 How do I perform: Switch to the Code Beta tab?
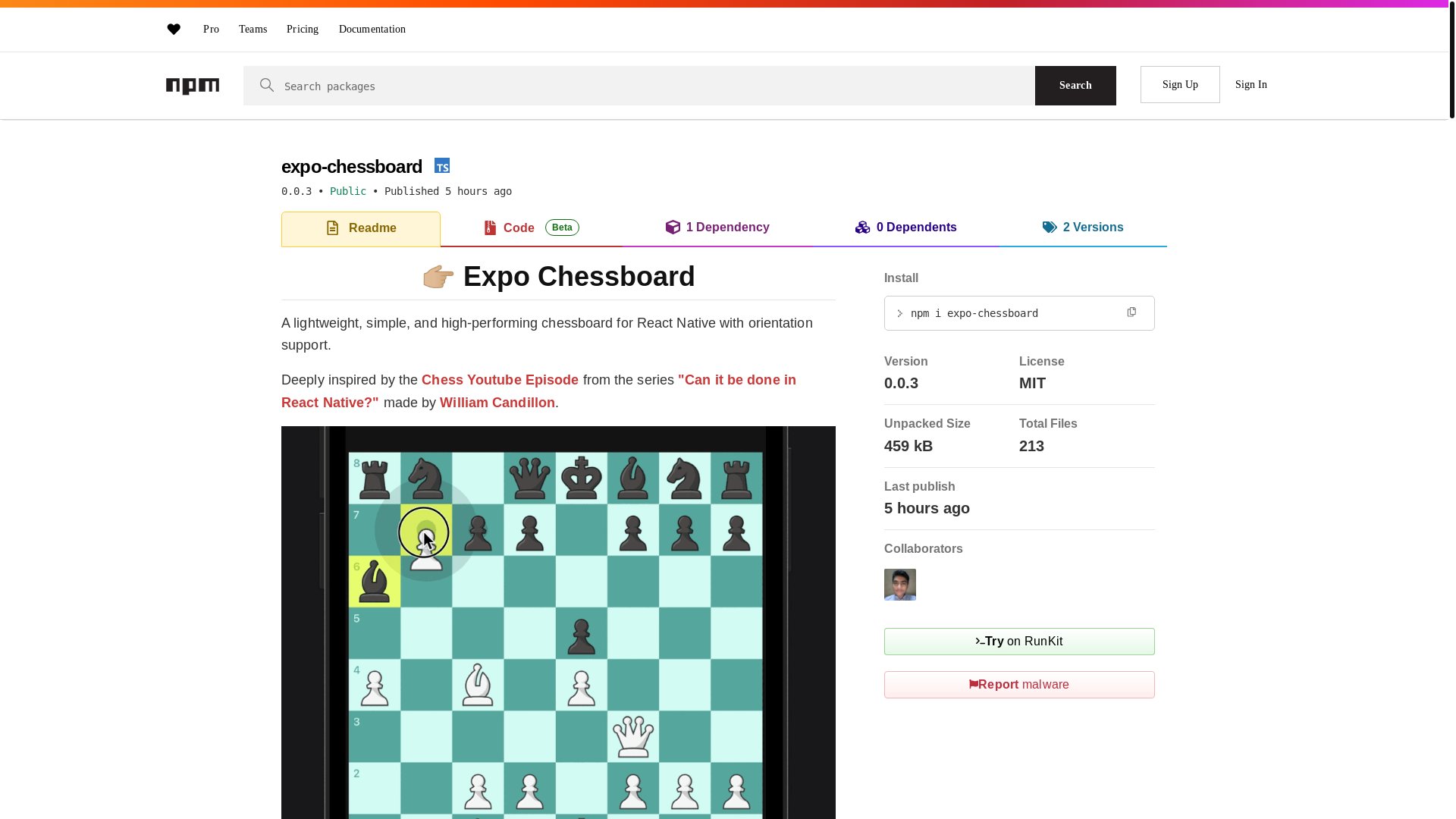[x=532, y=228]
